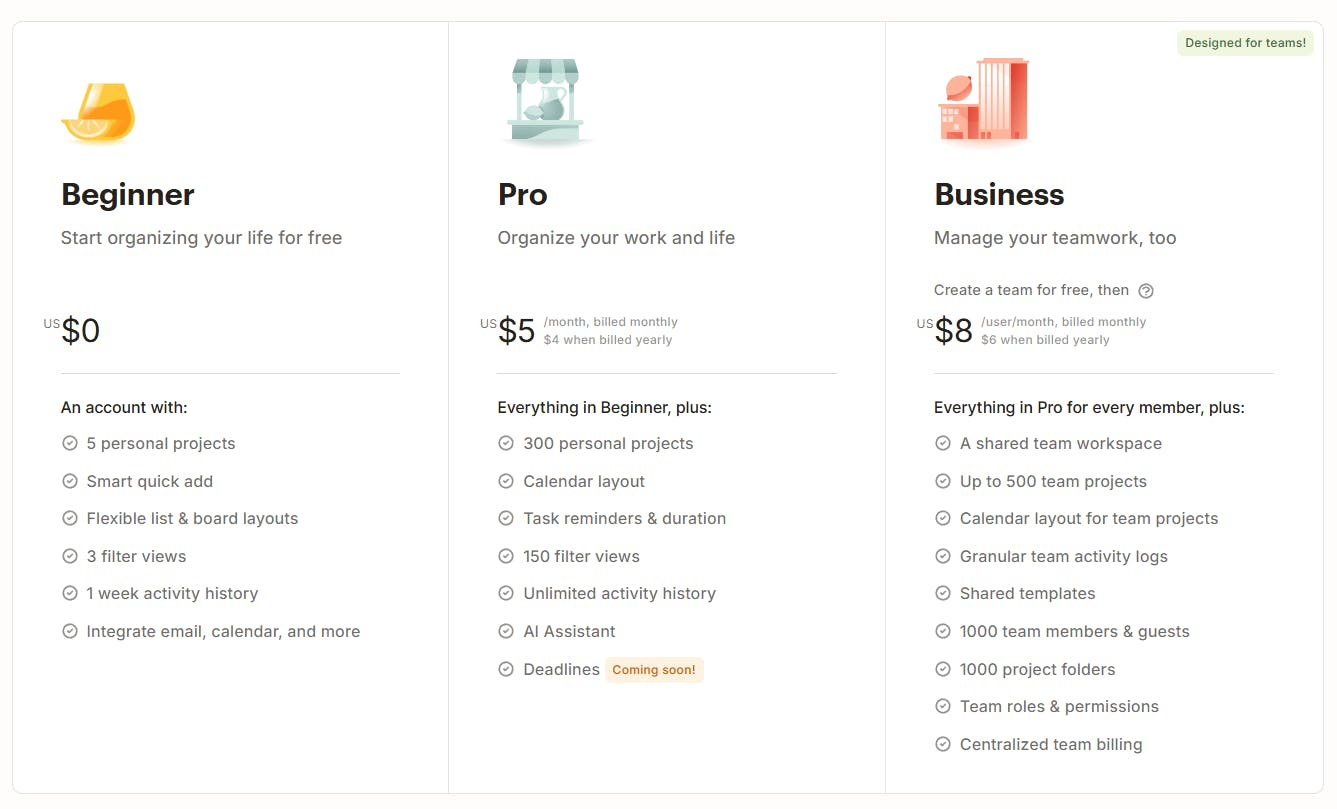This screenshot has height=809, width=1337.
Task: Toggle the check next to 'Centralized team billing'
Action: [x=943, y=744]
